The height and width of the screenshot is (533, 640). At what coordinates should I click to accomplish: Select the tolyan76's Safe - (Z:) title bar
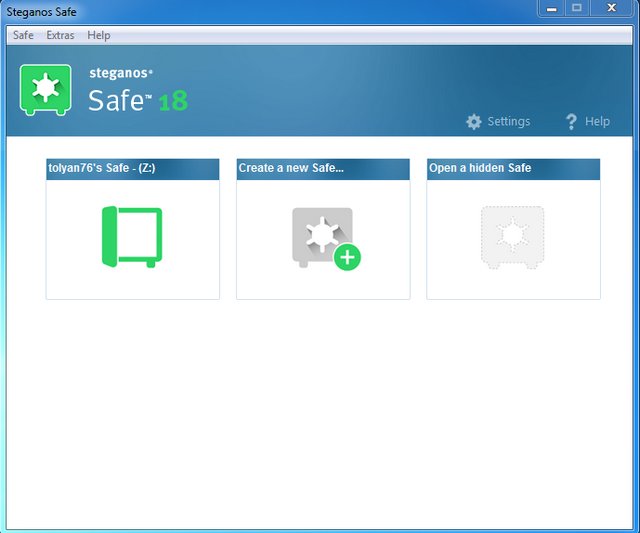click(132, 169)
